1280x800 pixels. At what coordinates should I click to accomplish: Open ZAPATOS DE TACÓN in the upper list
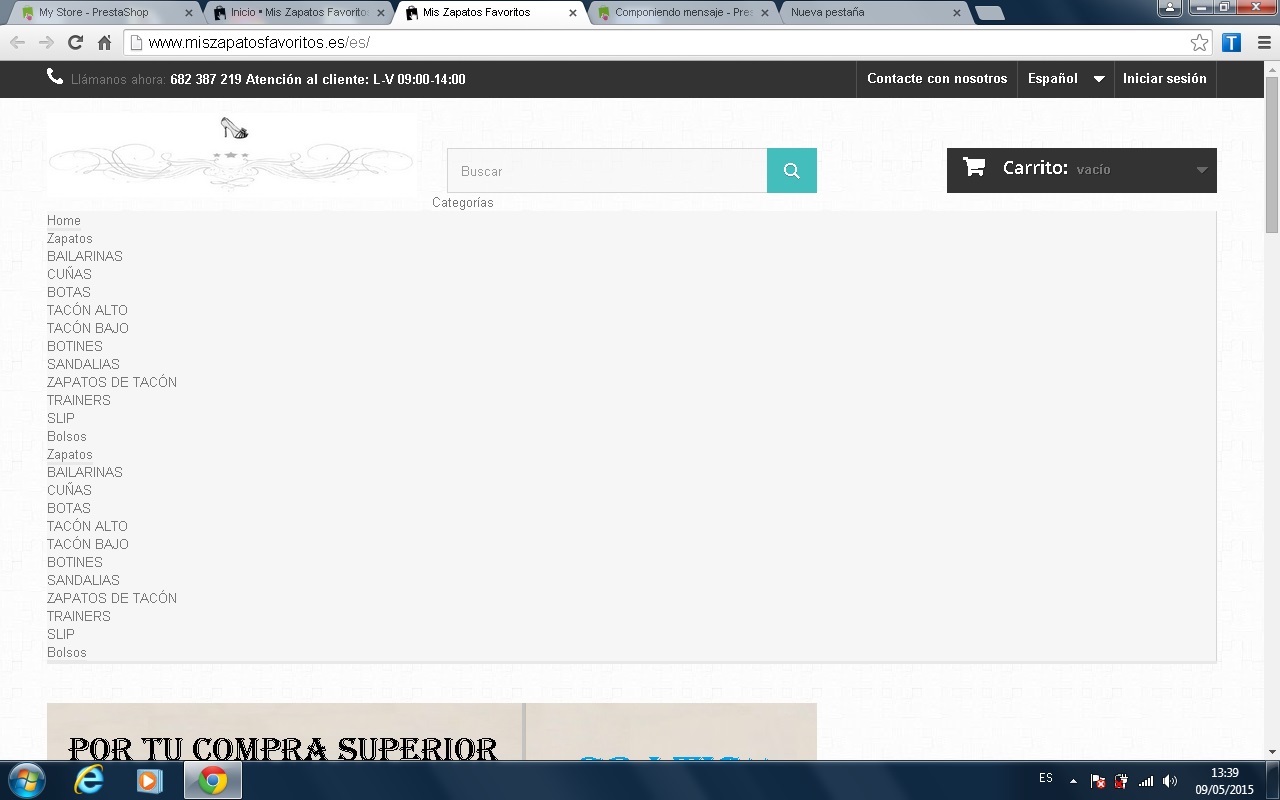click(x=112, y=383)
